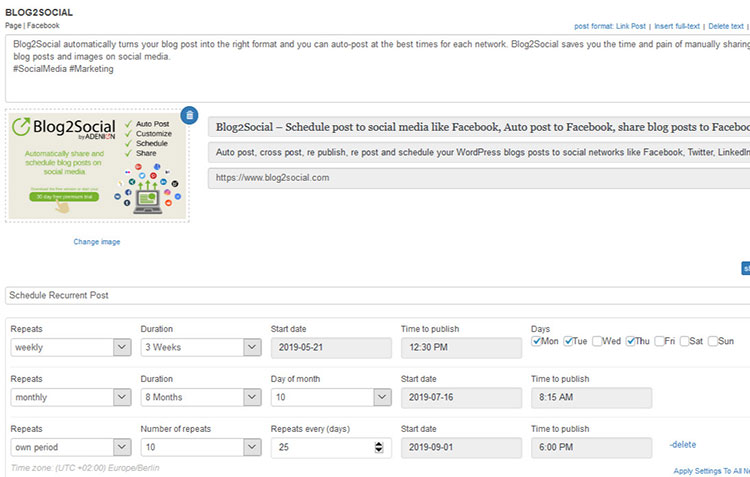Toggle the Wed day checkbox

[x=597, y=341]
